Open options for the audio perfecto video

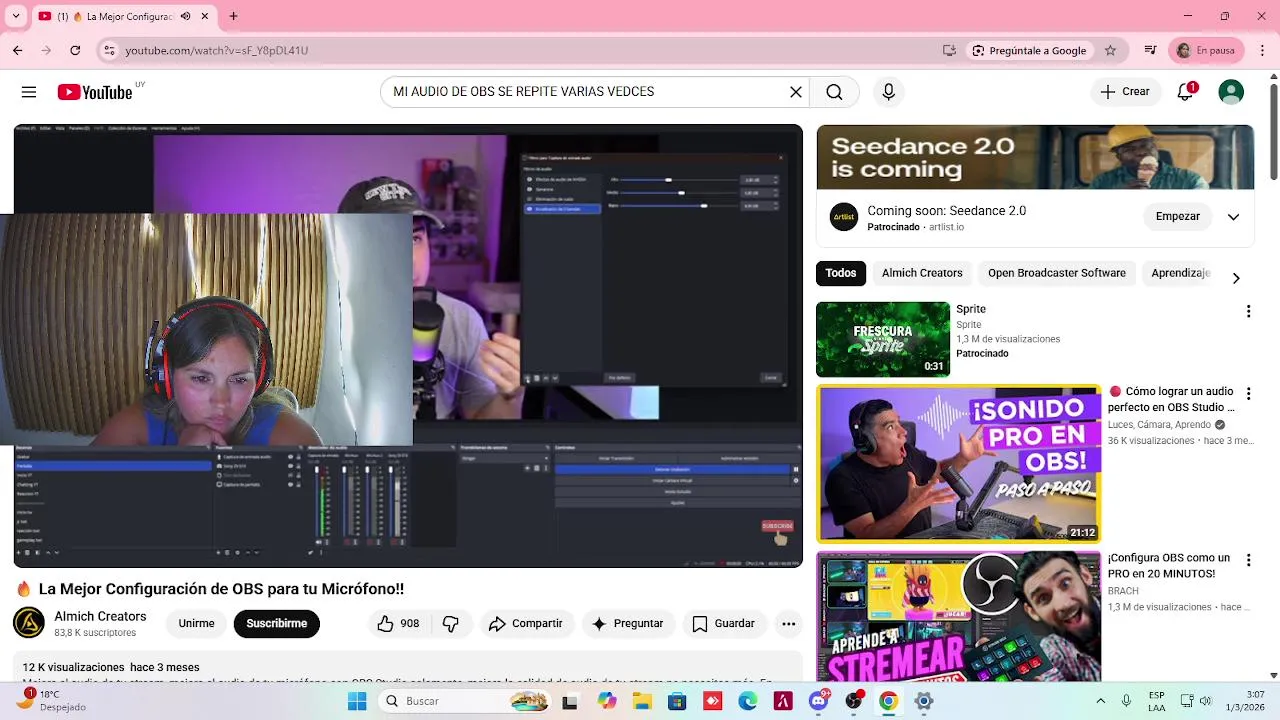[x=1248, y=394]
